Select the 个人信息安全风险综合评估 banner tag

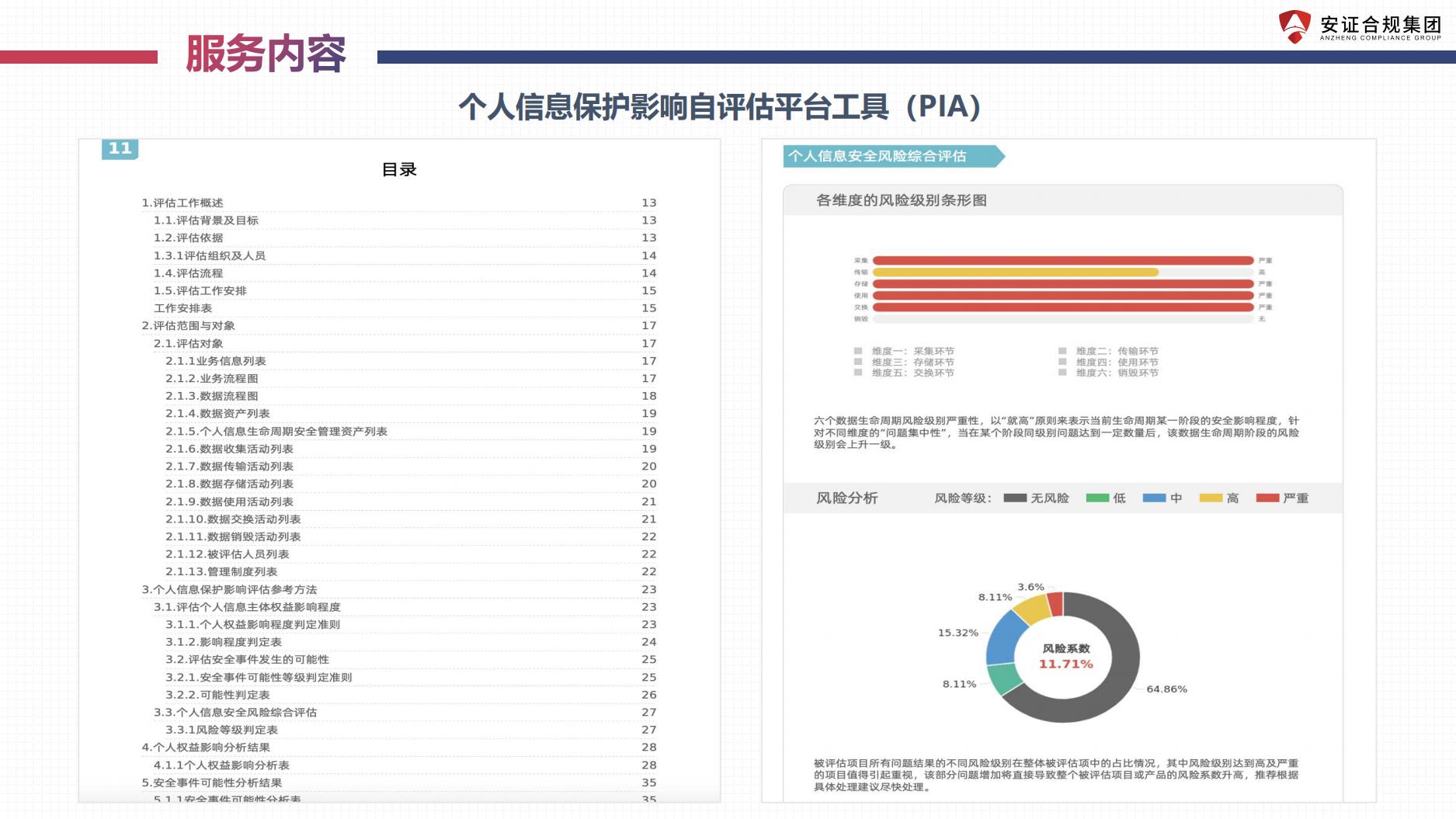(x=894, y=156)
